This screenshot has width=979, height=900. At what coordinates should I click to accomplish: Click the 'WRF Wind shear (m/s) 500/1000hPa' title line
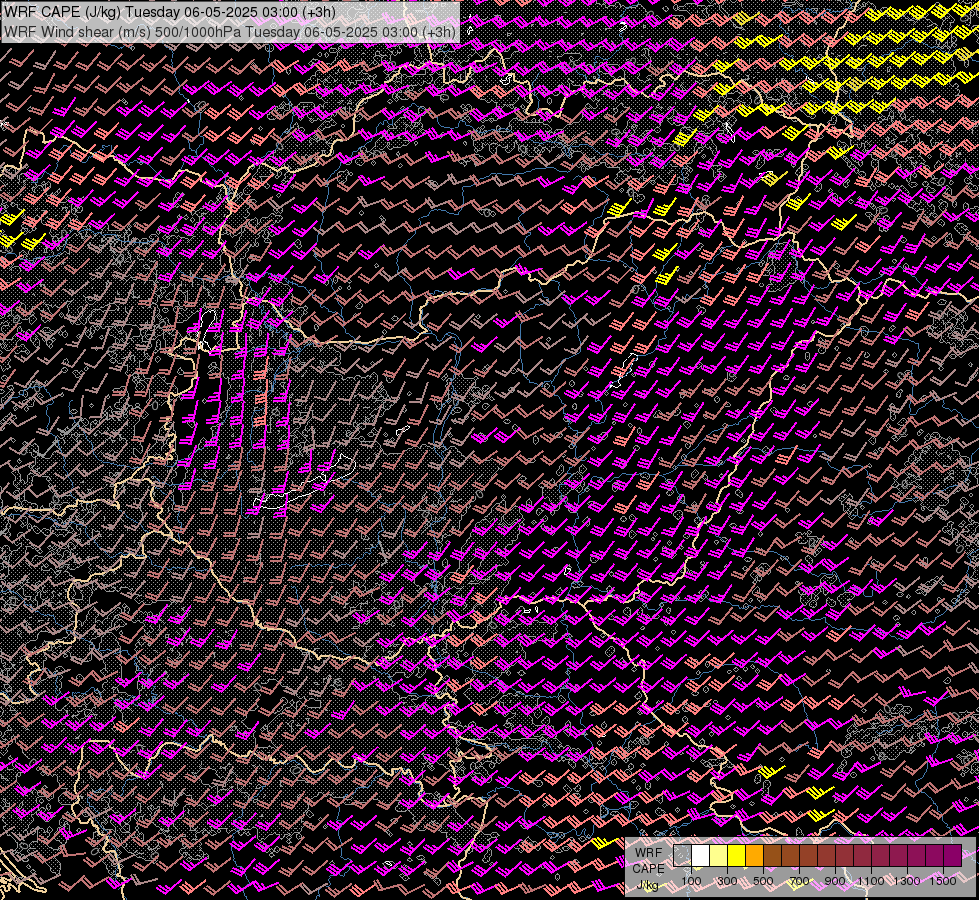click(230, 32)
